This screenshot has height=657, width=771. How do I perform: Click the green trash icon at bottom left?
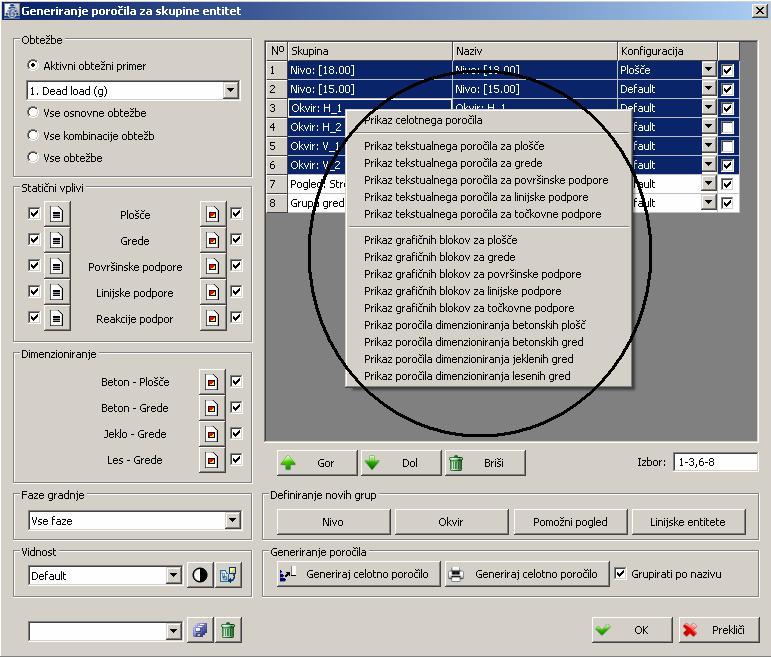[x=228, y=630]
